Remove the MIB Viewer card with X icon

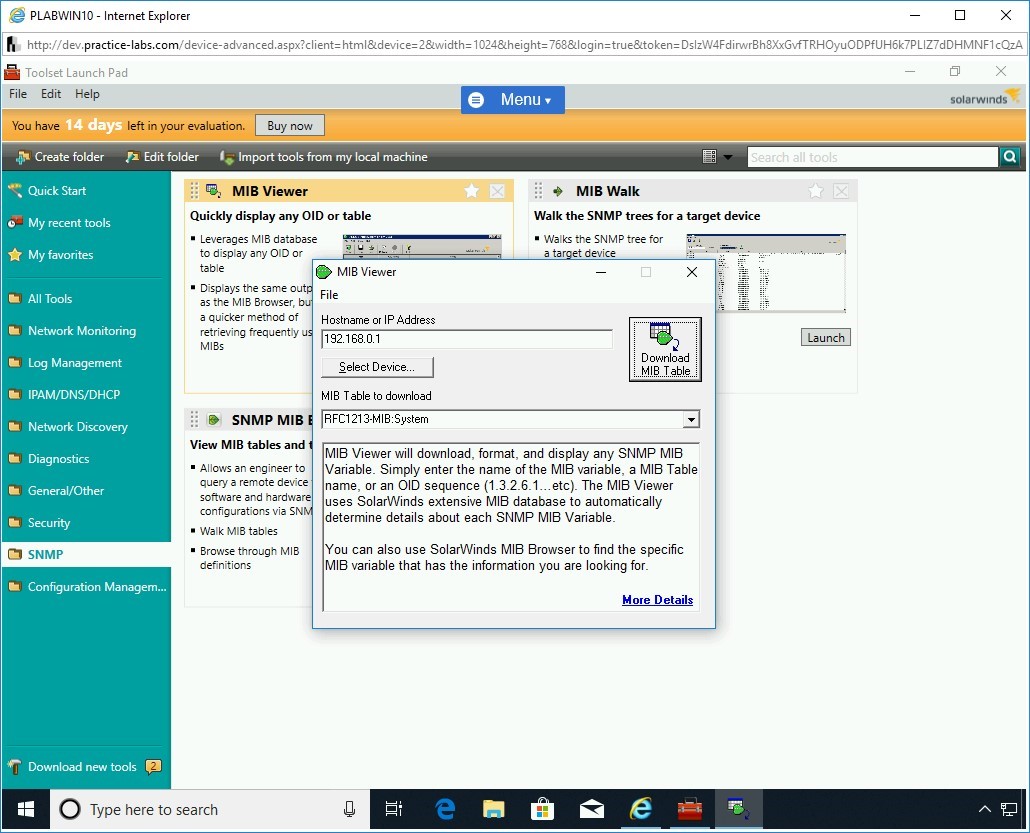[x=497, y=191]
